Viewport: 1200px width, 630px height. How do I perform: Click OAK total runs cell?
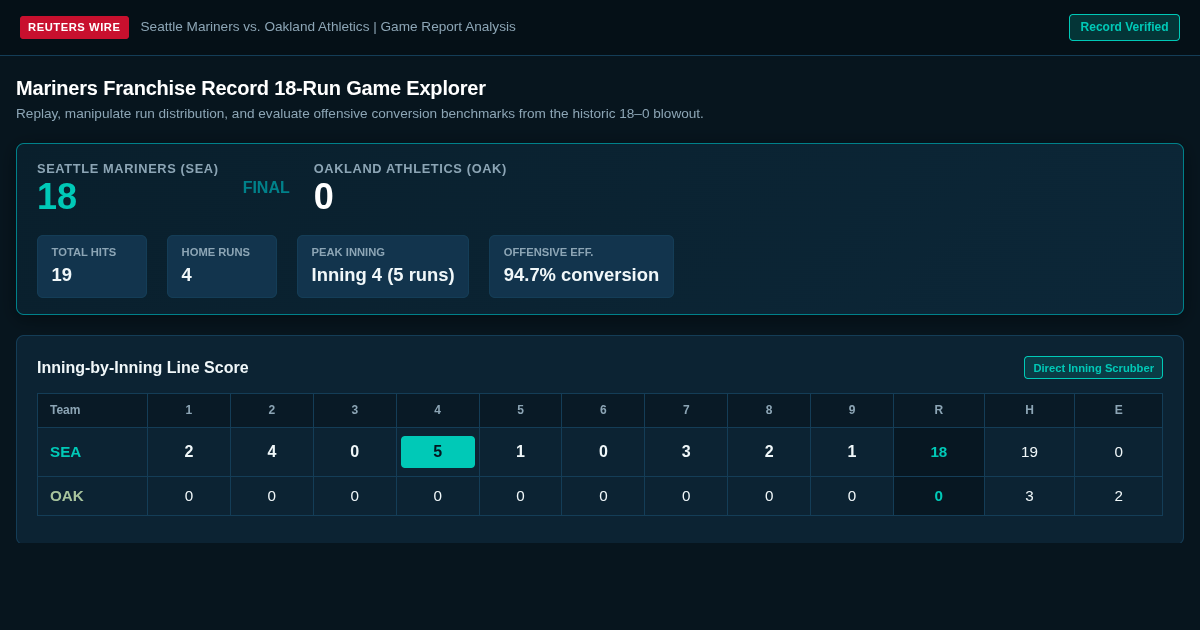coord(939,496)
